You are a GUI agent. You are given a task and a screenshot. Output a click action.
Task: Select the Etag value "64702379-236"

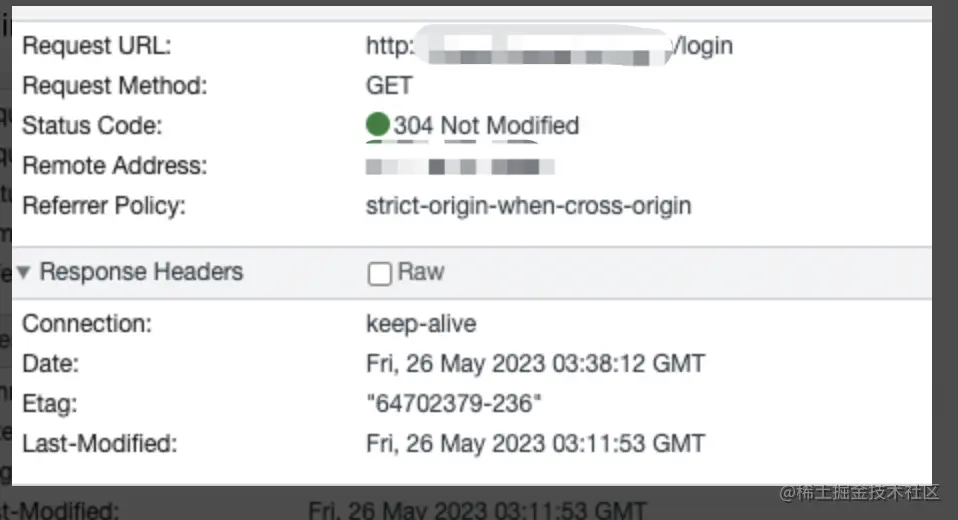[x=453, y=403]
